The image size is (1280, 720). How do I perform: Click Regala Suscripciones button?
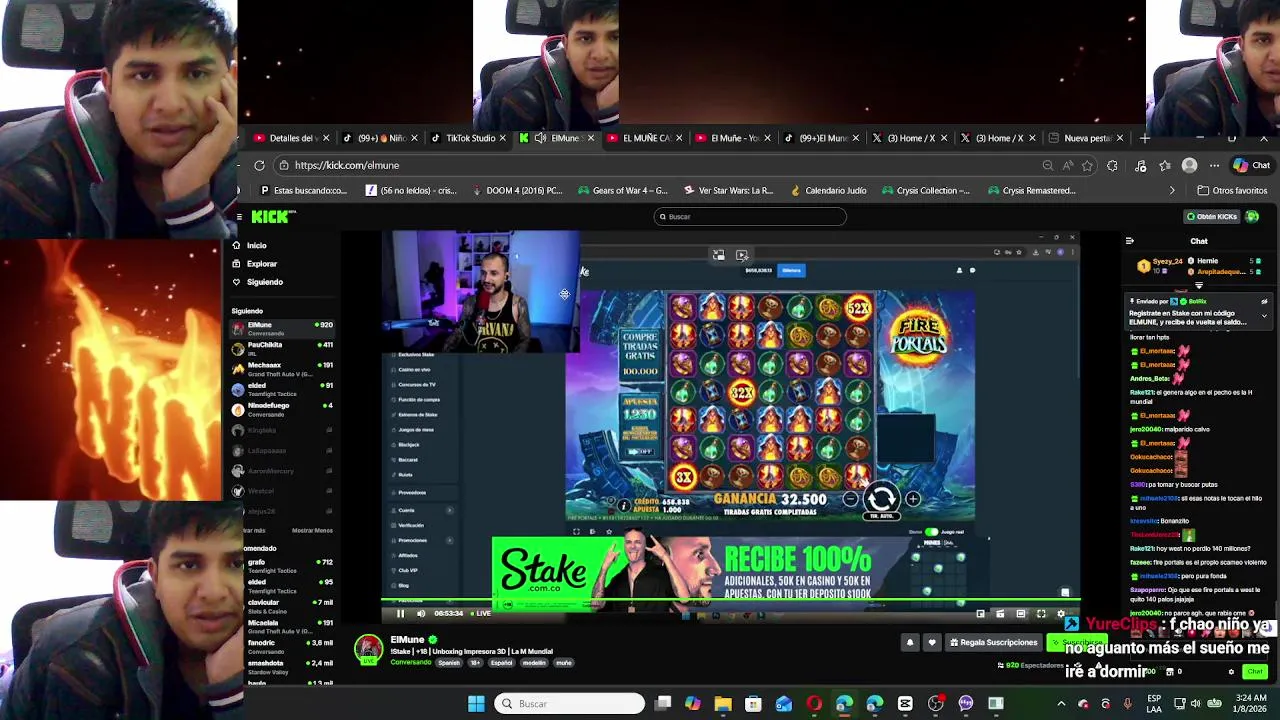(993, 642)
